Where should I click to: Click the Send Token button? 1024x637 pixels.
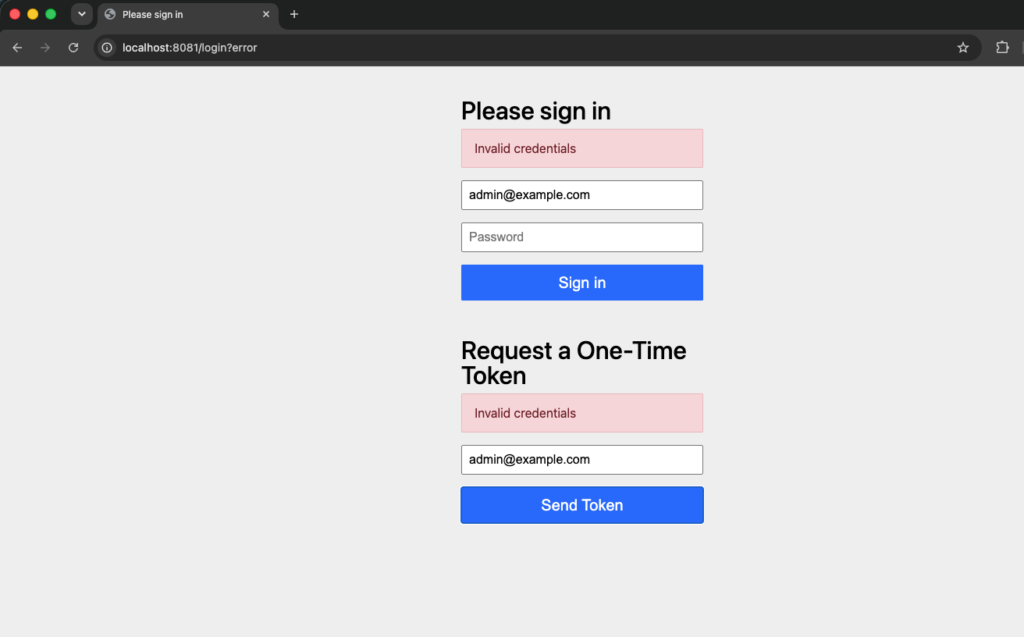582,505
